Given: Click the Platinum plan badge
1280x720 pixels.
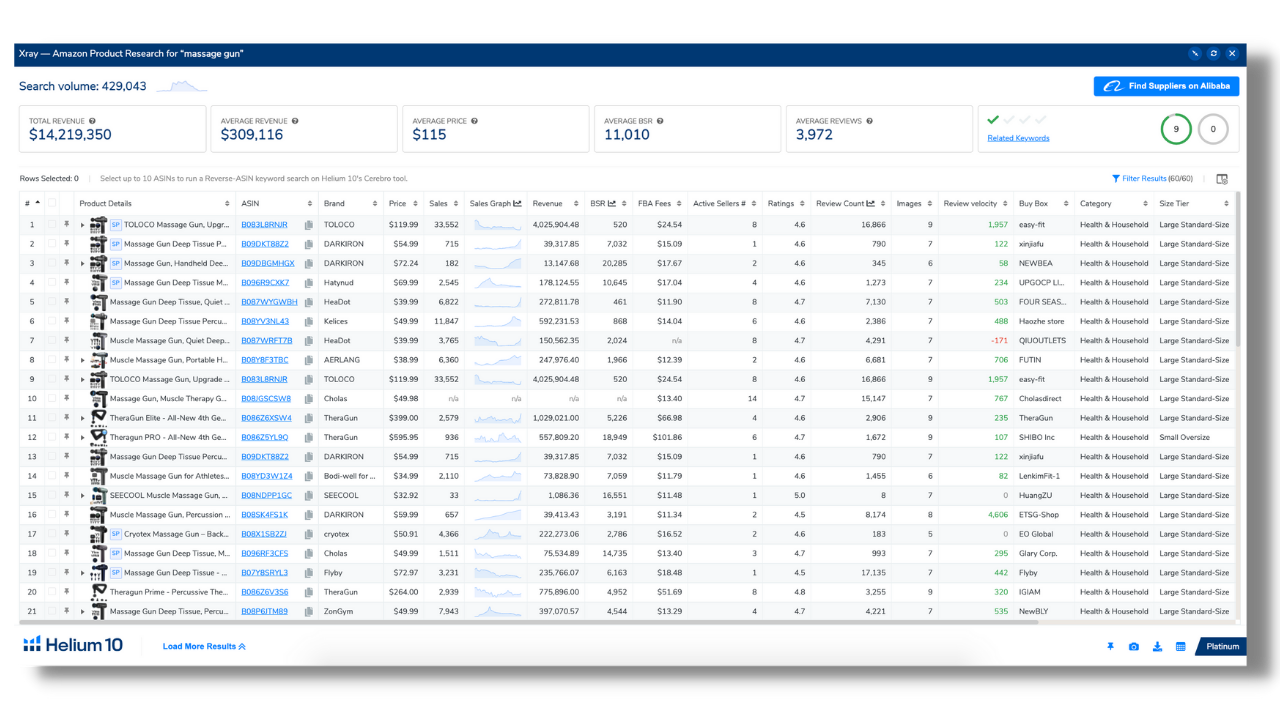Looking at the screenshot, I should point(1222,646).
